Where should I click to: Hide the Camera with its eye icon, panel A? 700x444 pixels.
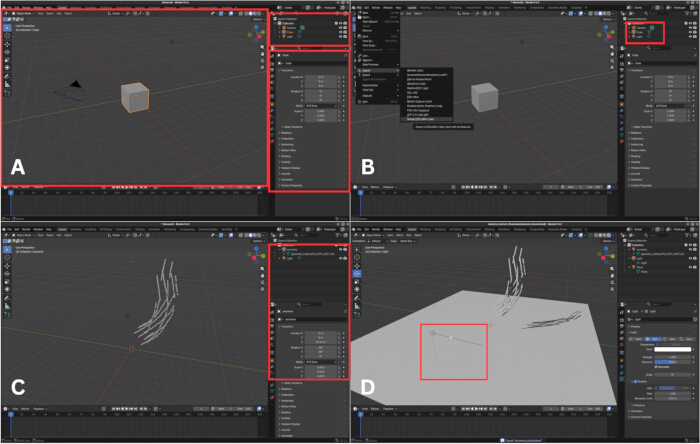point(341,28)
